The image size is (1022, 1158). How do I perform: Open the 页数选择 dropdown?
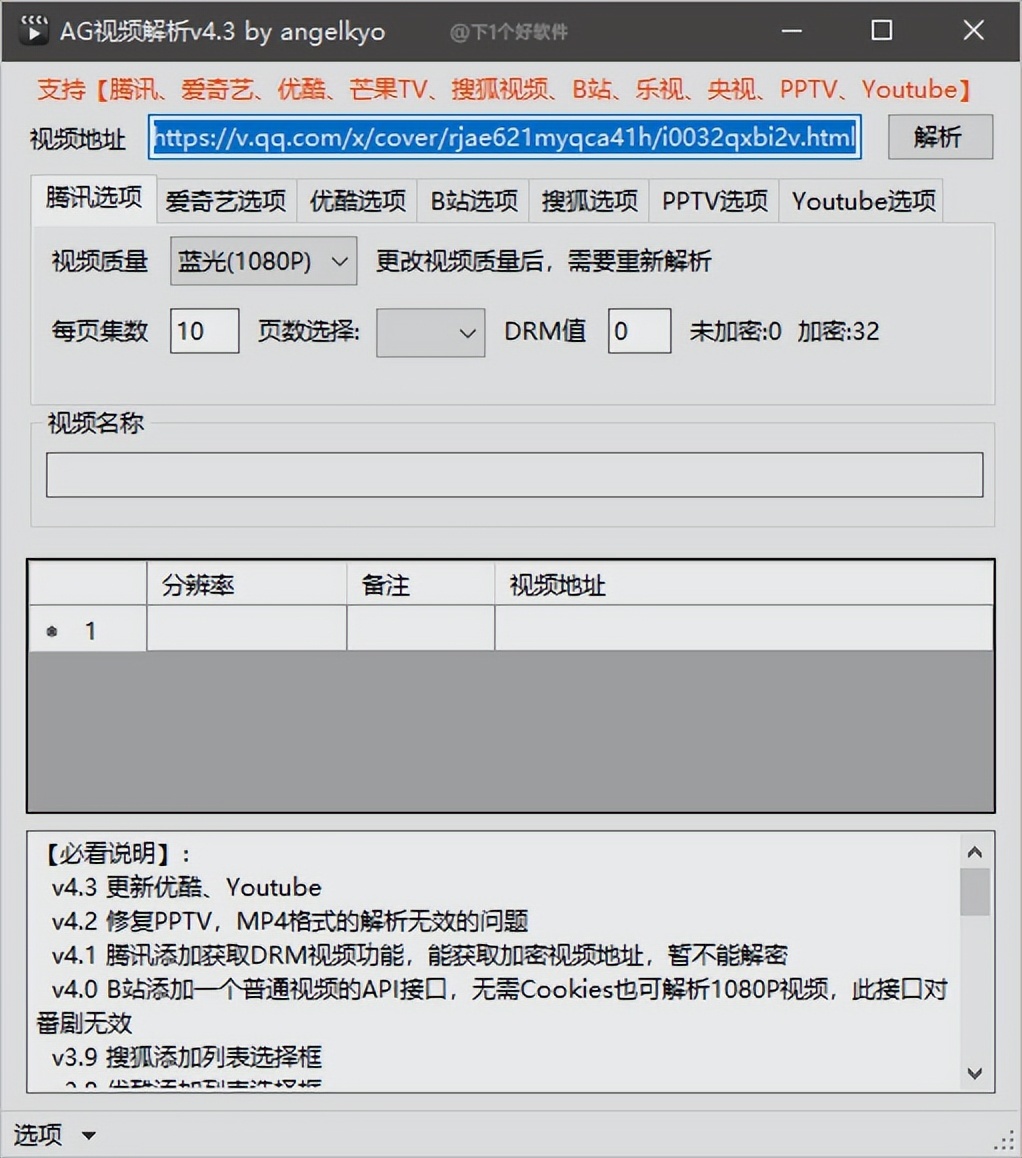click(x=429, y=333)
